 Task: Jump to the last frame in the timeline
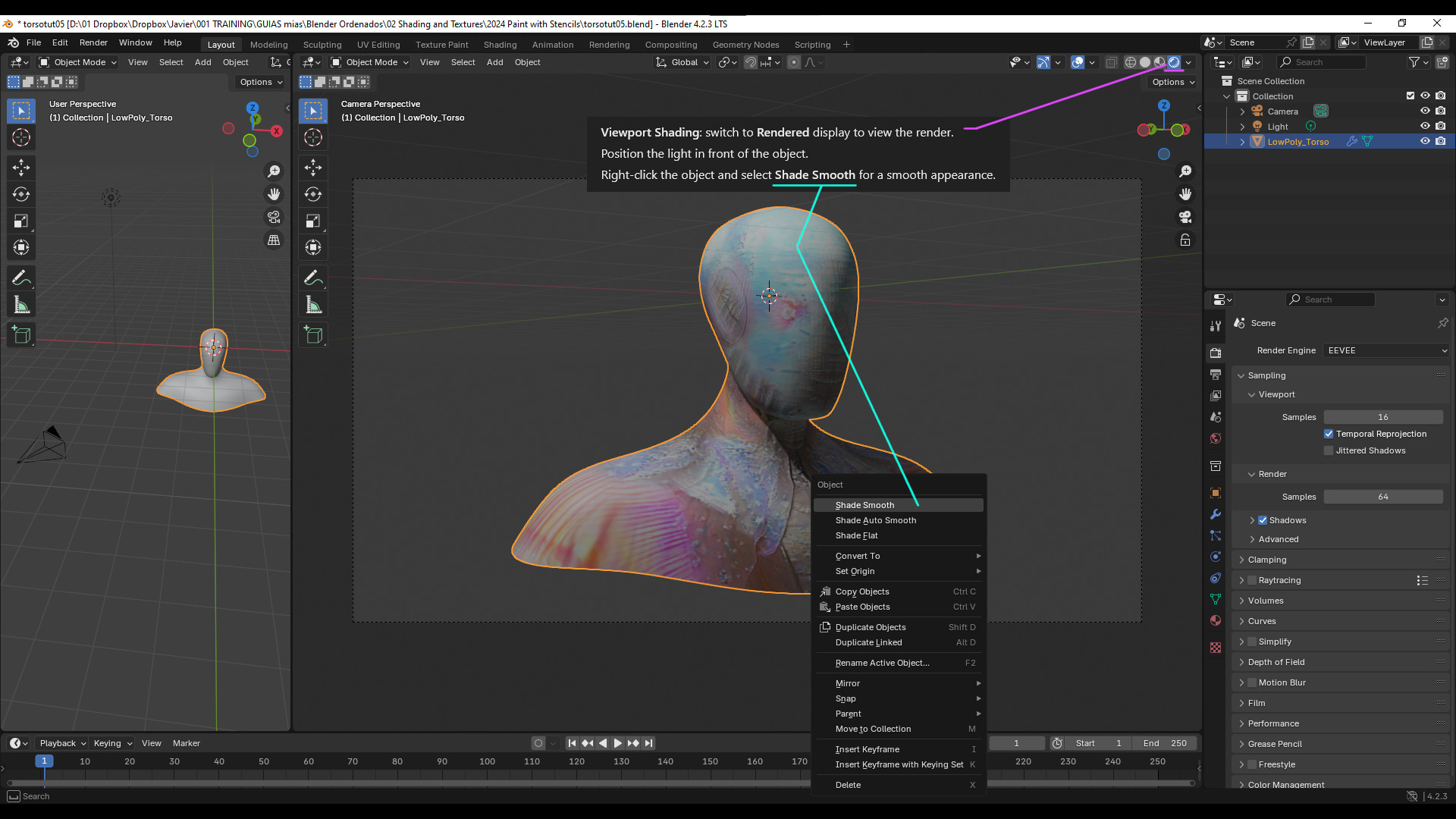click(648, 743)
